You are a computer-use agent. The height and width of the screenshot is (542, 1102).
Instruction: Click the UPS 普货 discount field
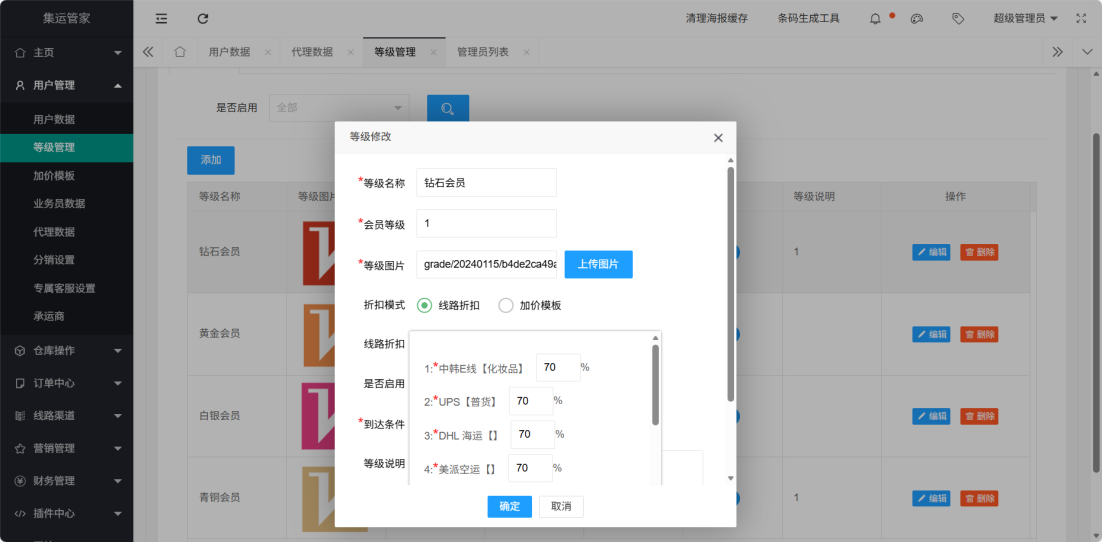pyautogui.click(x=531, y=401)
